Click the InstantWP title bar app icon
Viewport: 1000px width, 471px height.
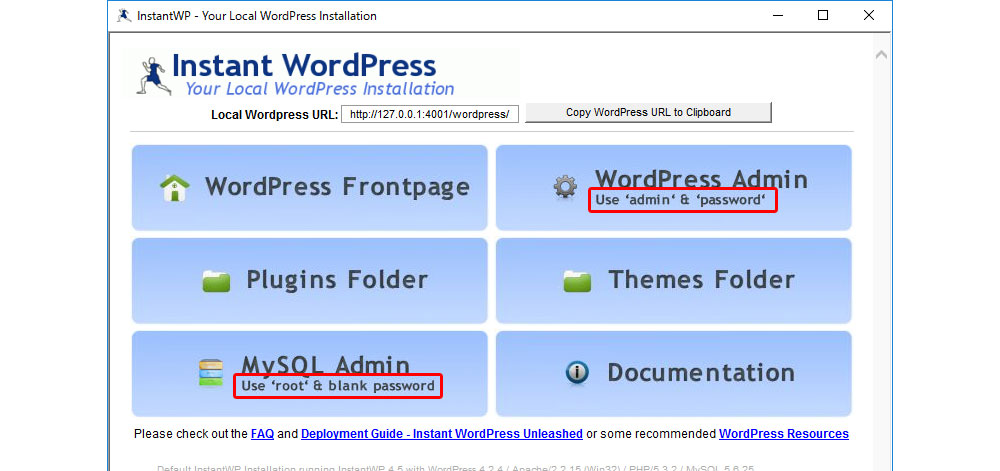click(x=124, y=15)
